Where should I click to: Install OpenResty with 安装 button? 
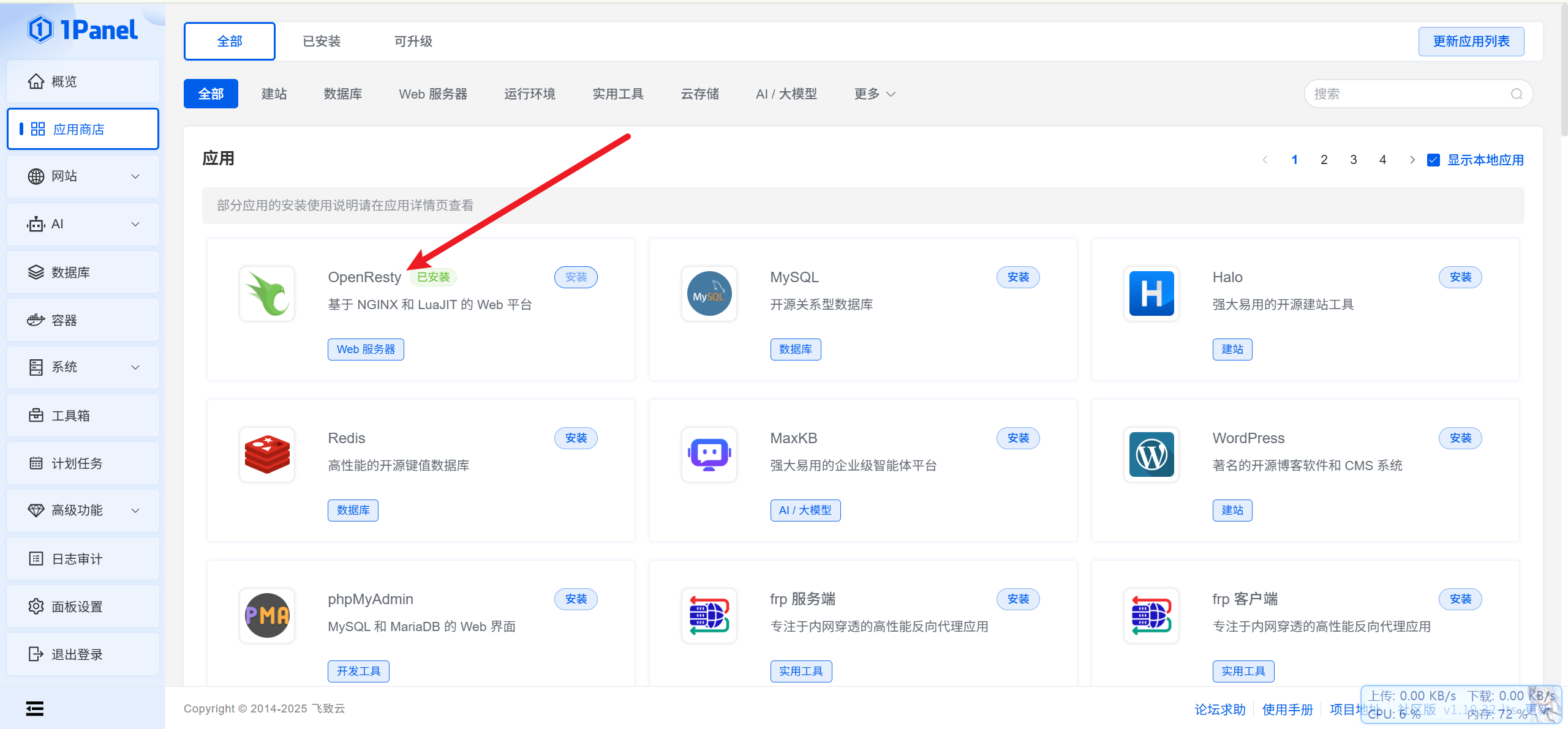click(x=576, y=277)
